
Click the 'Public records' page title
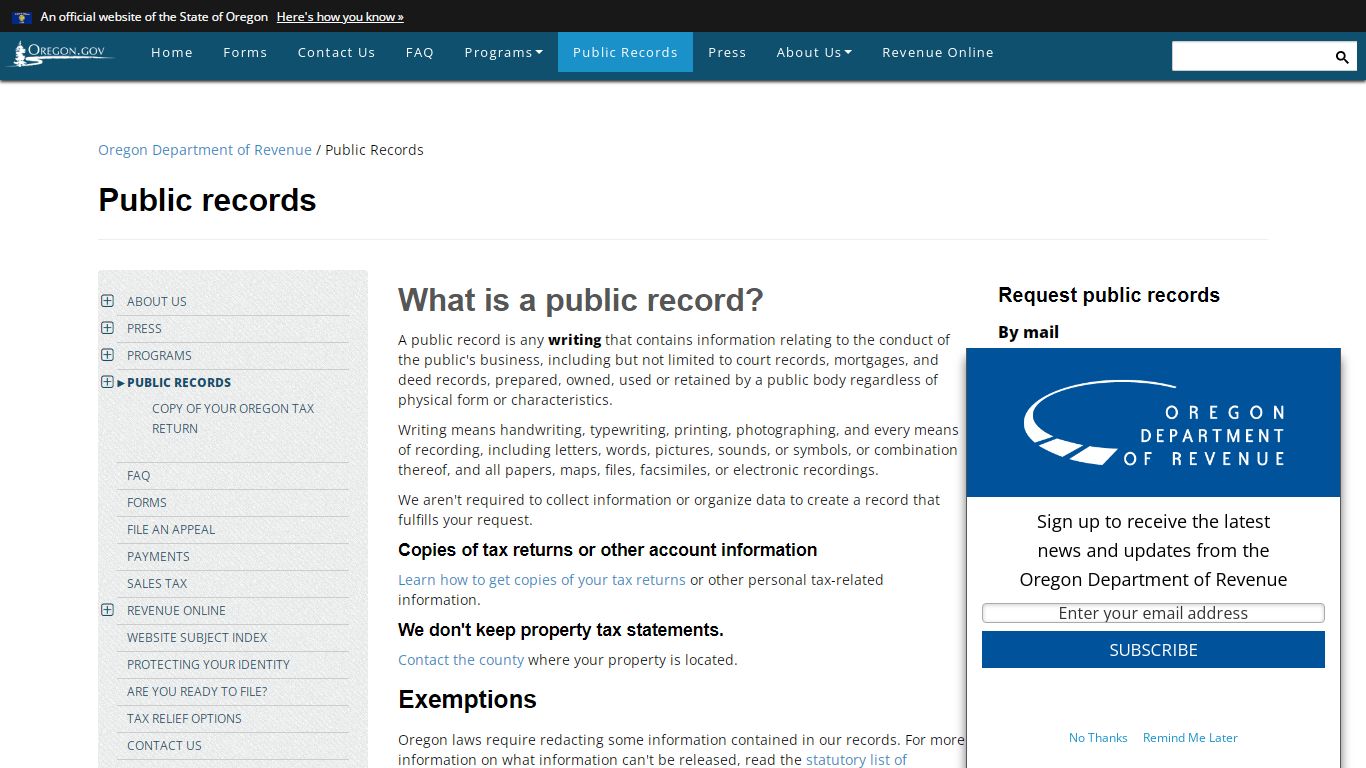(x=207, y=200)
